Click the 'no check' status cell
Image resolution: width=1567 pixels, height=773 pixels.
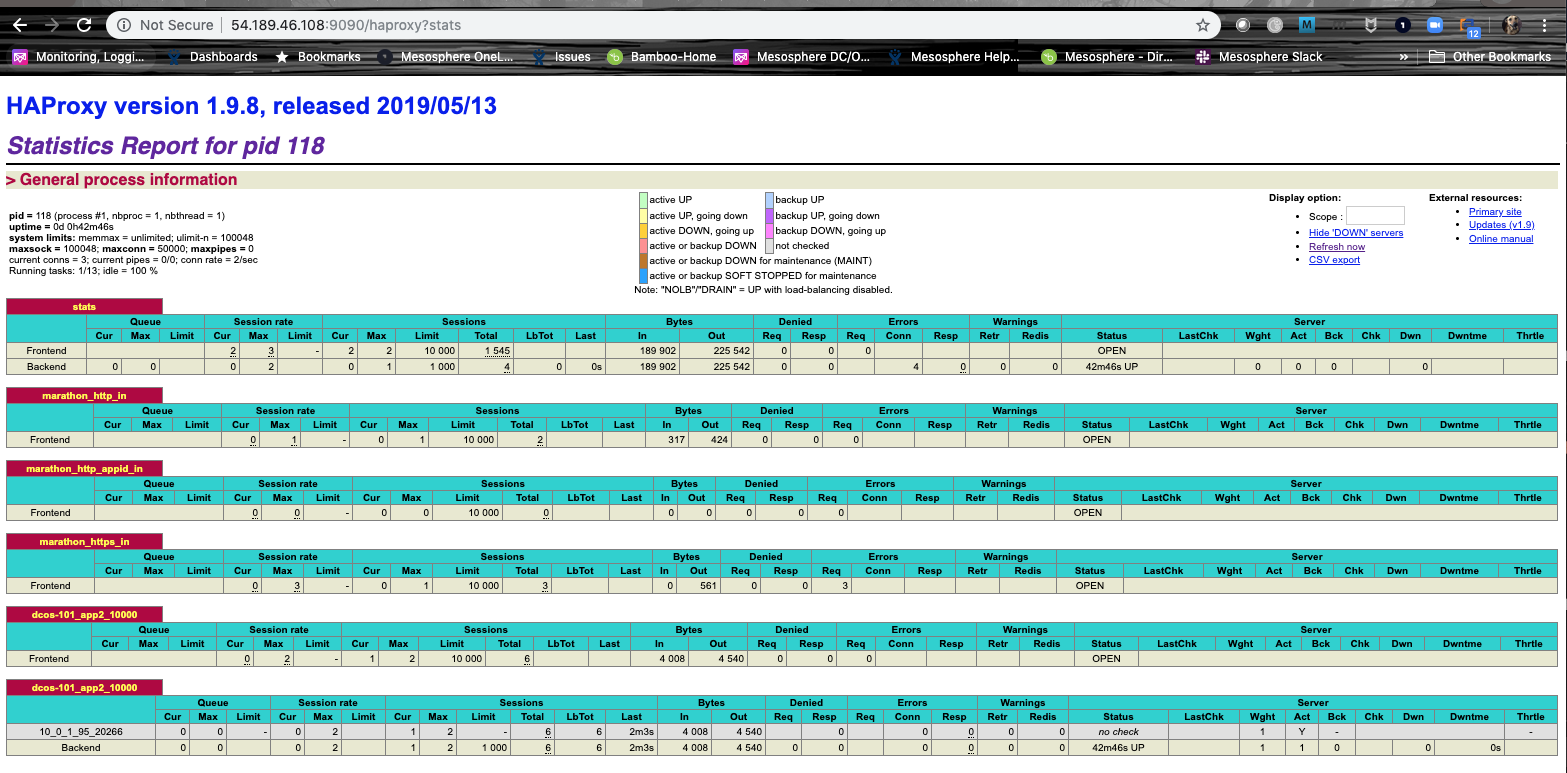(x=1118, y=732)
